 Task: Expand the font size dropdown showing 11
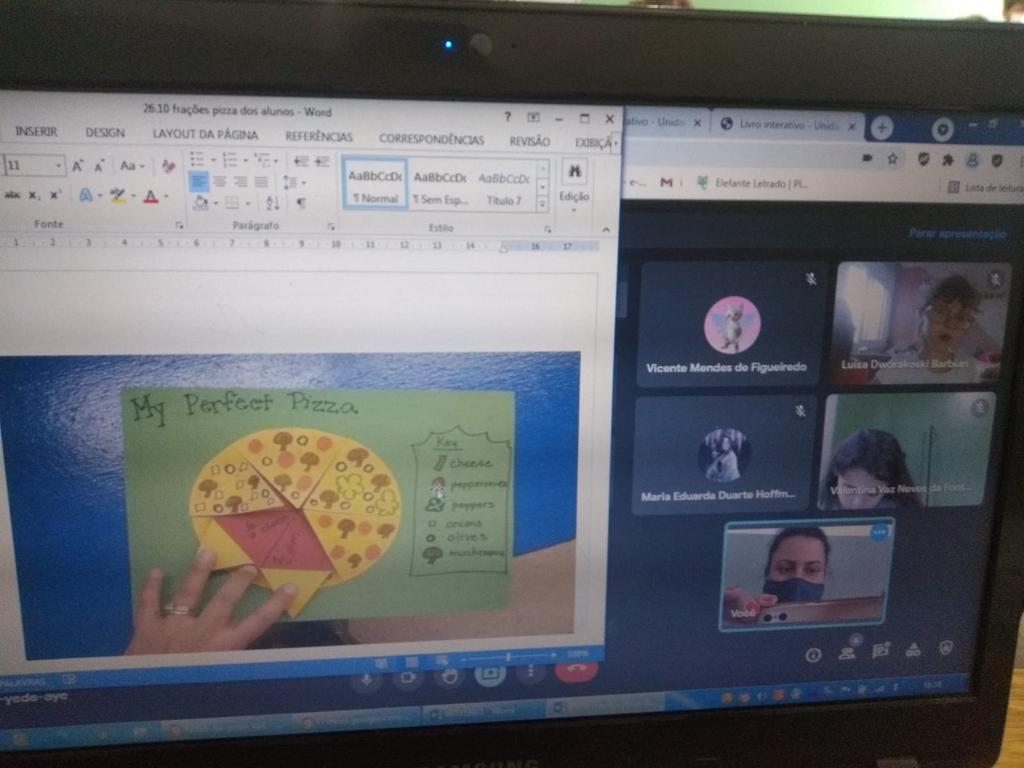tap(59, 166)
